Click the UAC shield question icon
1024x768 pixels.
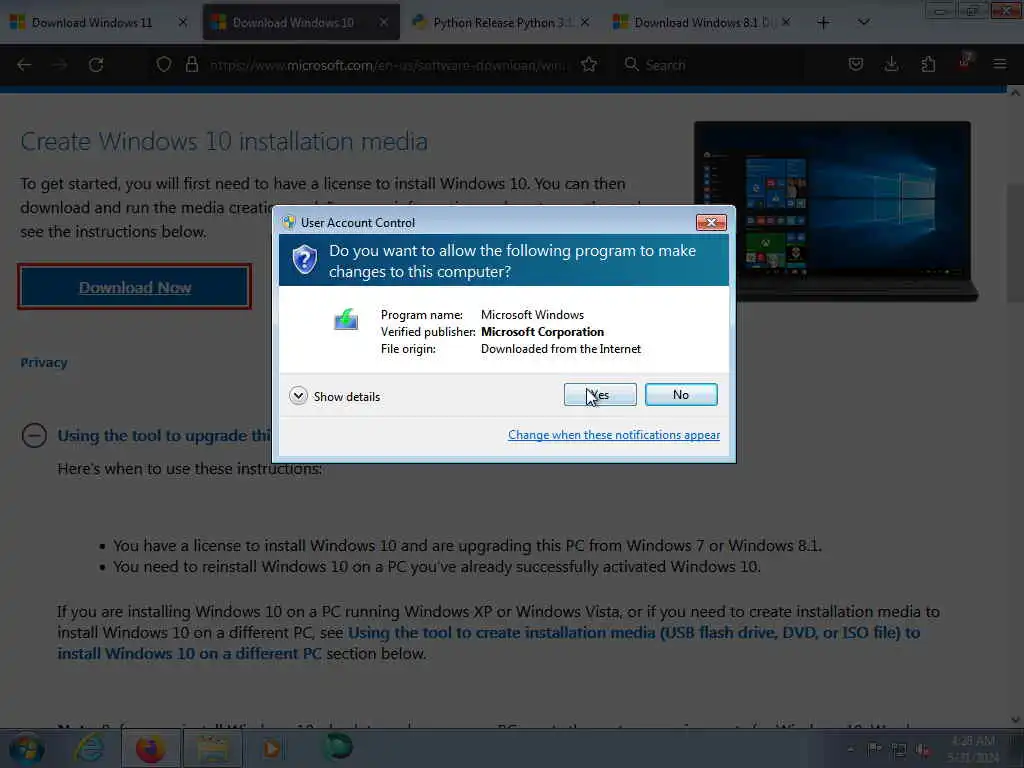point(304,260)
